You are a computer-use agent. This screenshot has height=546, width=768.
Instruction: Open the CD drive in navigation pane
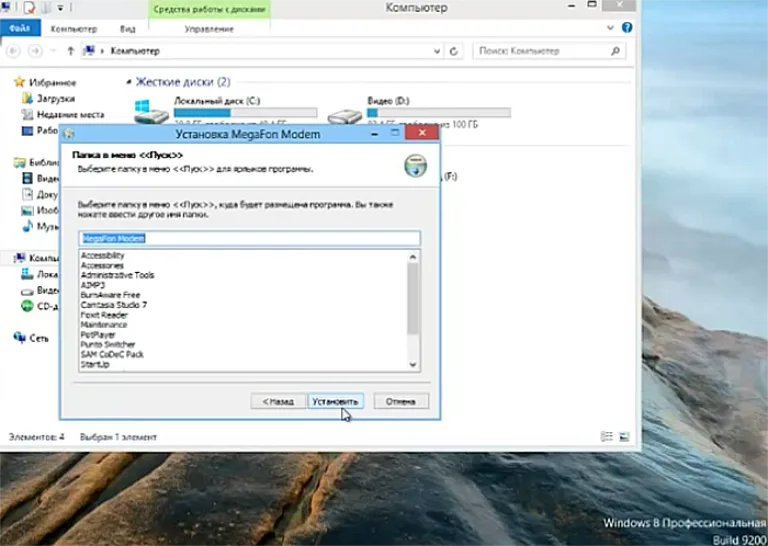tap(41, 307)
